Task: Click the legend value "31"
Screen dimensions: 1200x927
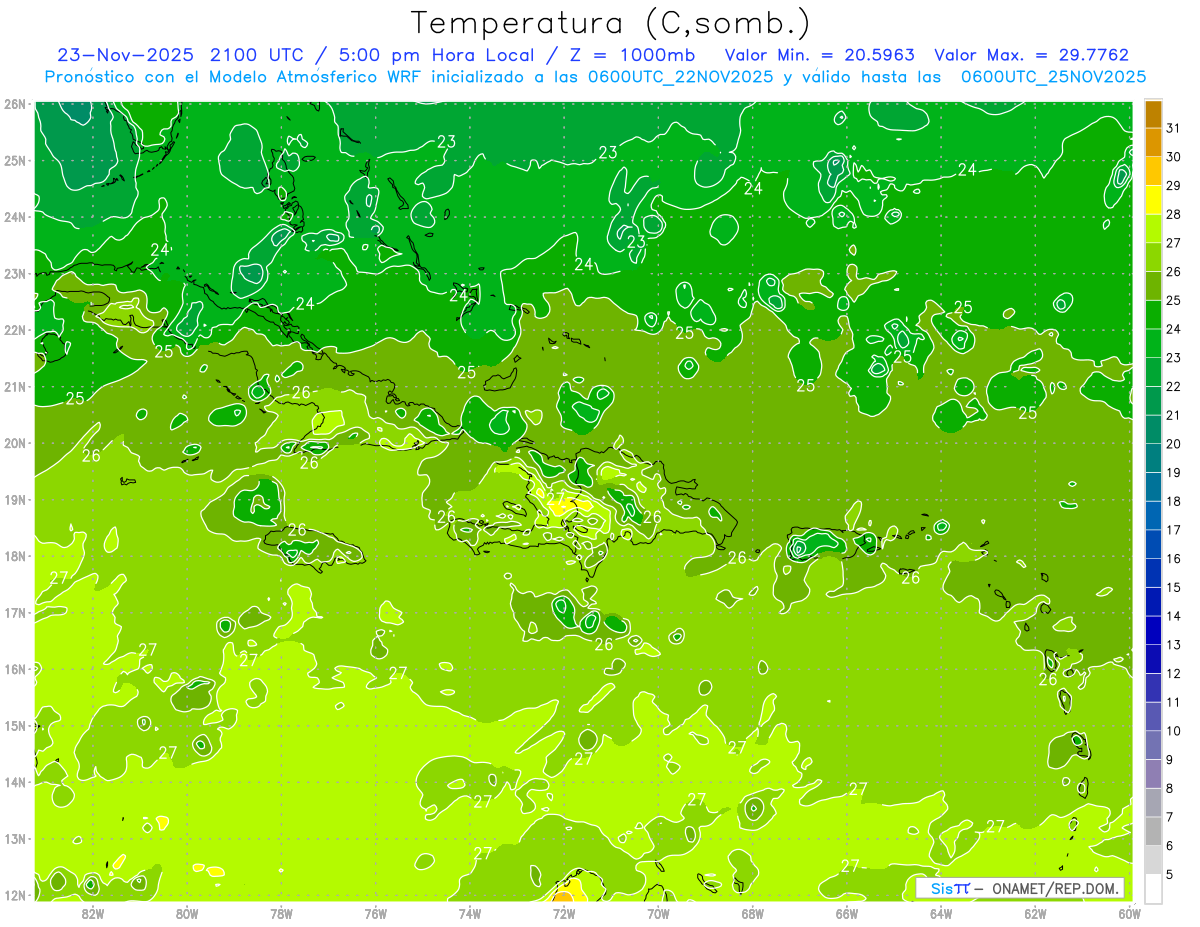Action: tap(1174, 128)
